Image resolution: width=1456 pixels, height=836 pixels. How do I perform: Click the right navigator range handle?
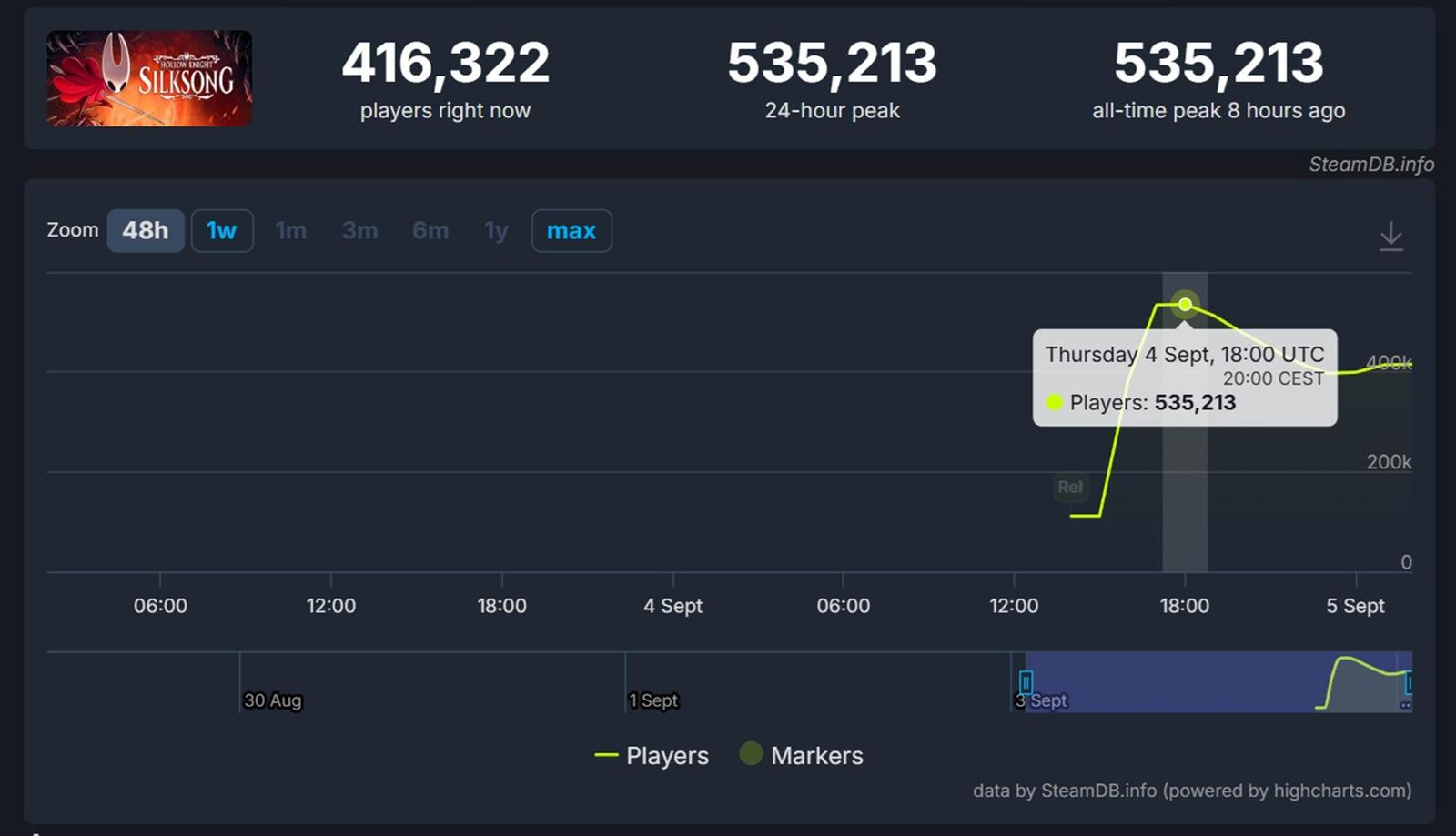pos(1408,681)
